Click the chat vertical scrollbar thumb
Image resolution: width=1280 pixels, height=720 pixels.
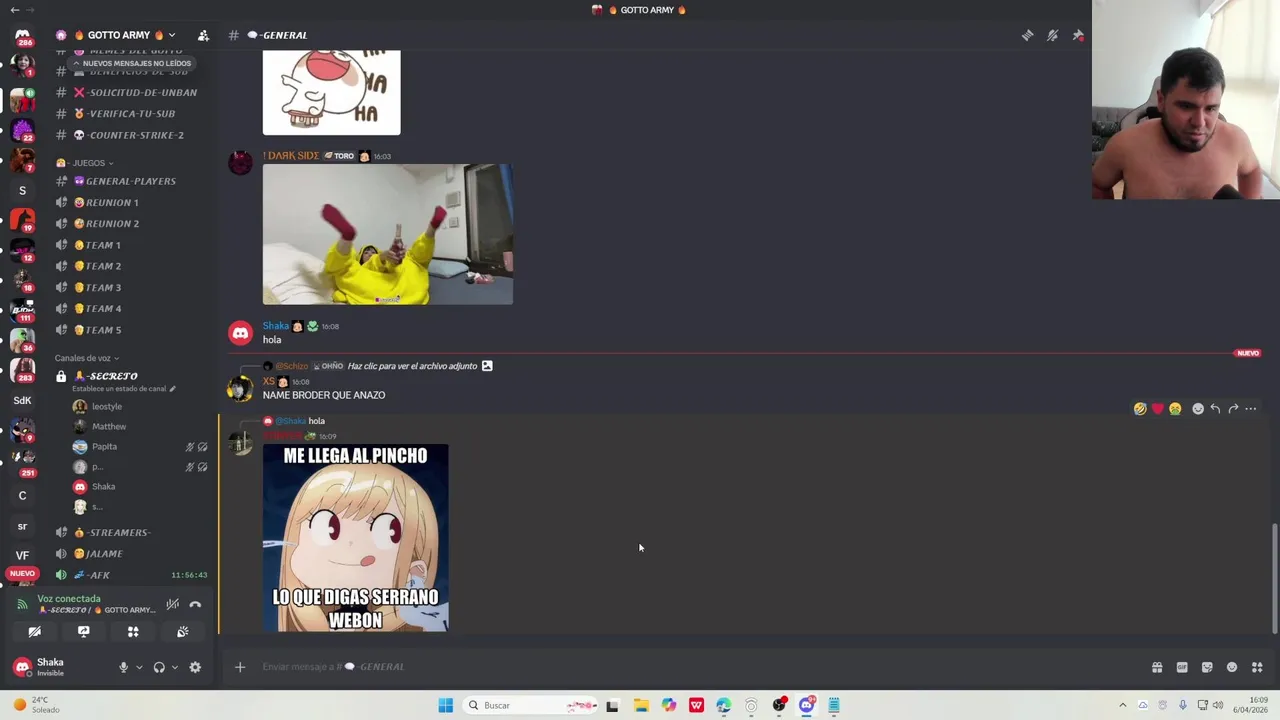point(1274,577)
